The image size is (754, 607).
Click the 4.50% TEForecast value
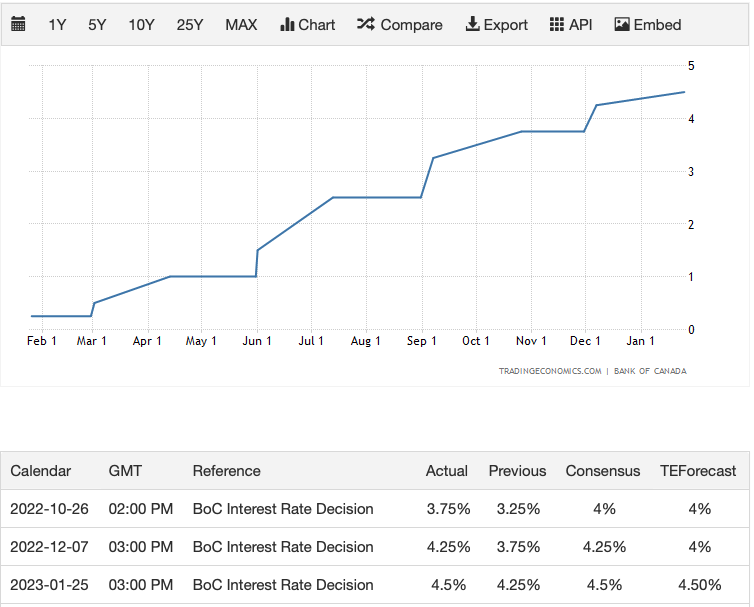tap(699, 584)
